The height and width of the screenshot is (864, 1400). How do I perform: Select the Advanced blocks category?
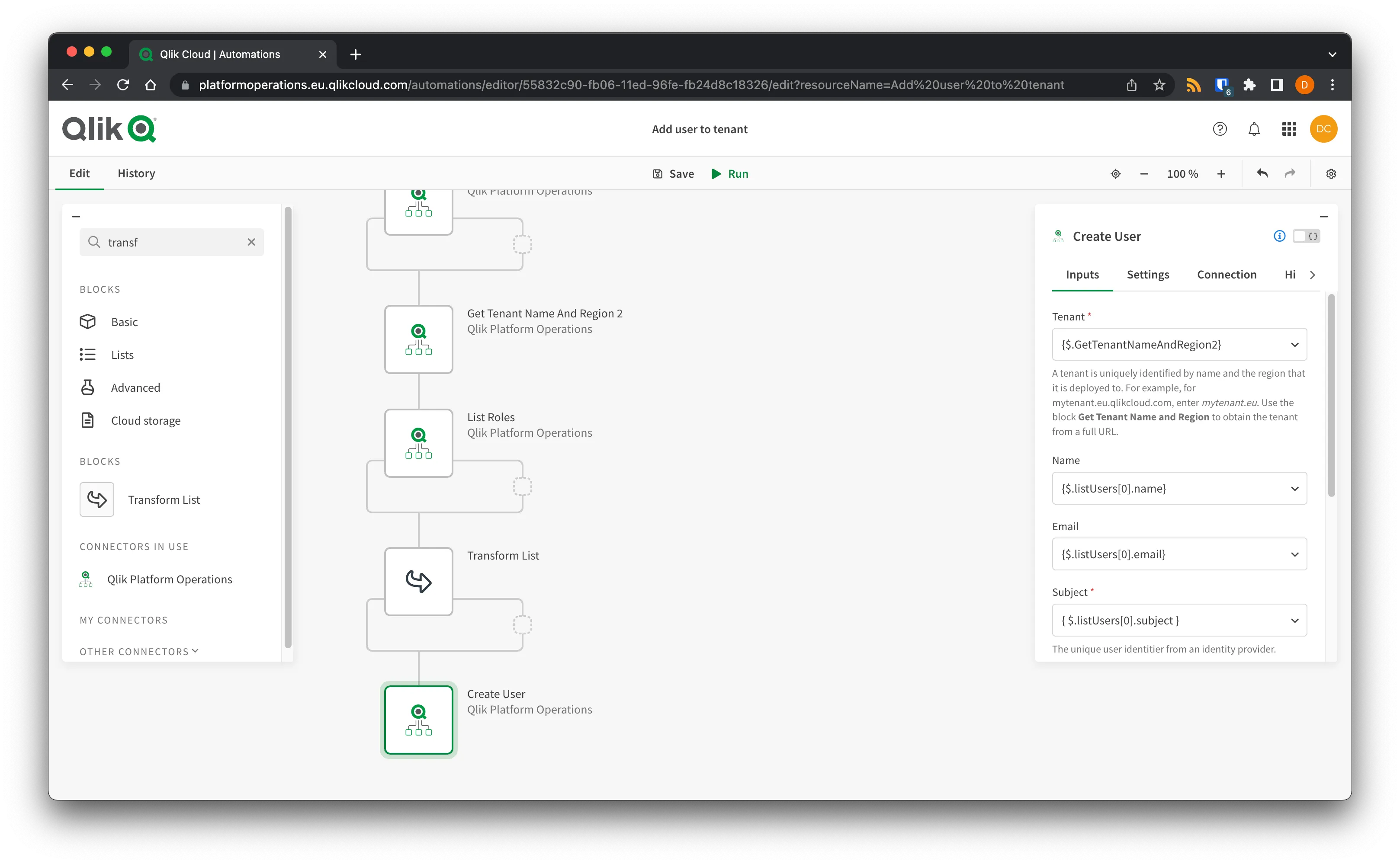pos(135,387)
